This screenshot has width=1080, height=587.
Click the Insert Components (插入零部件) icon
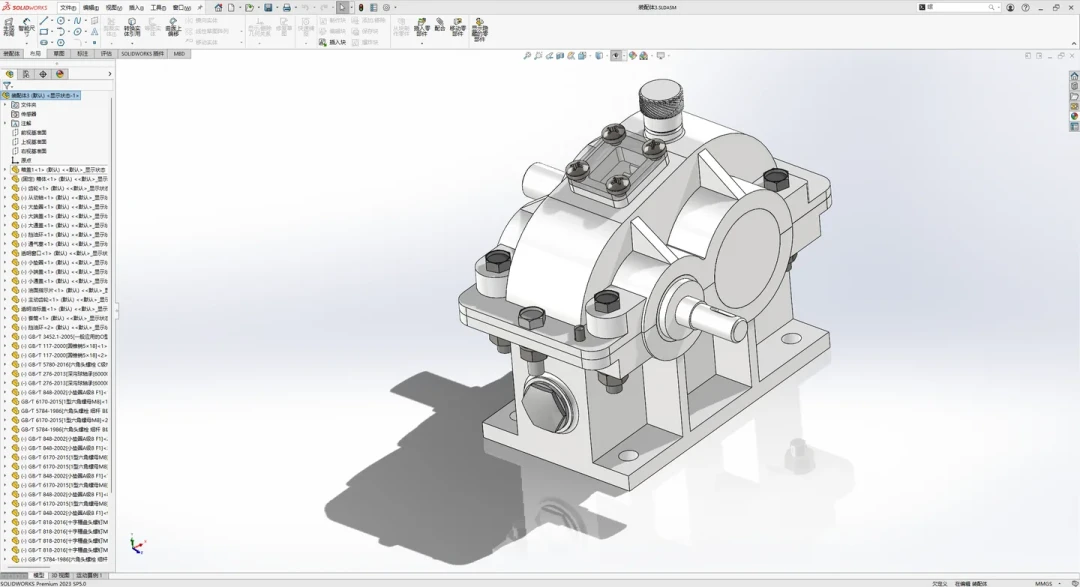click(422, 28)
